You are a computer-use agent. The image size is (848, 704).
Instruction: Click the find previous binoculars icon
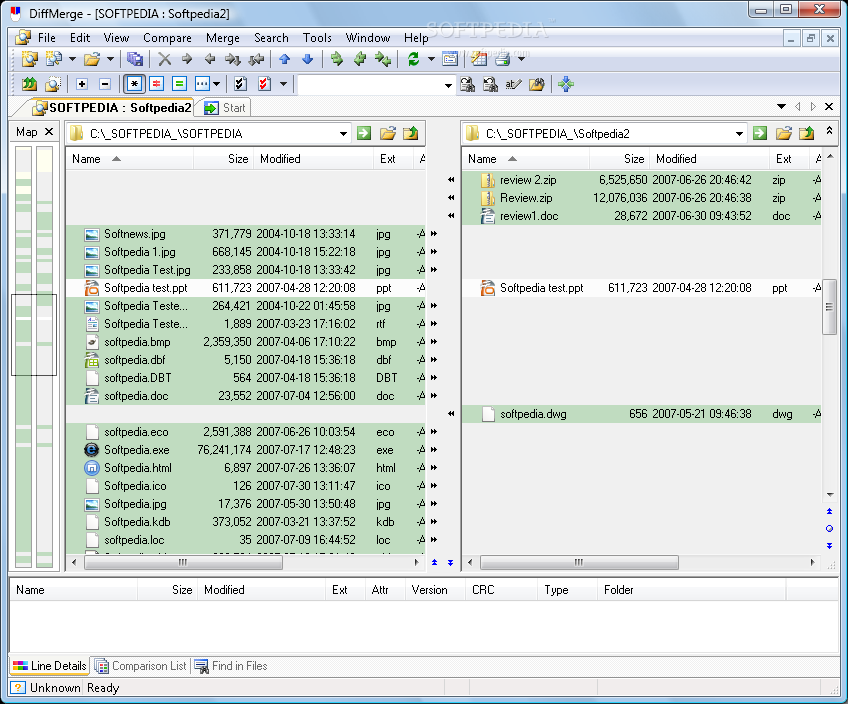tap(491, 84)
